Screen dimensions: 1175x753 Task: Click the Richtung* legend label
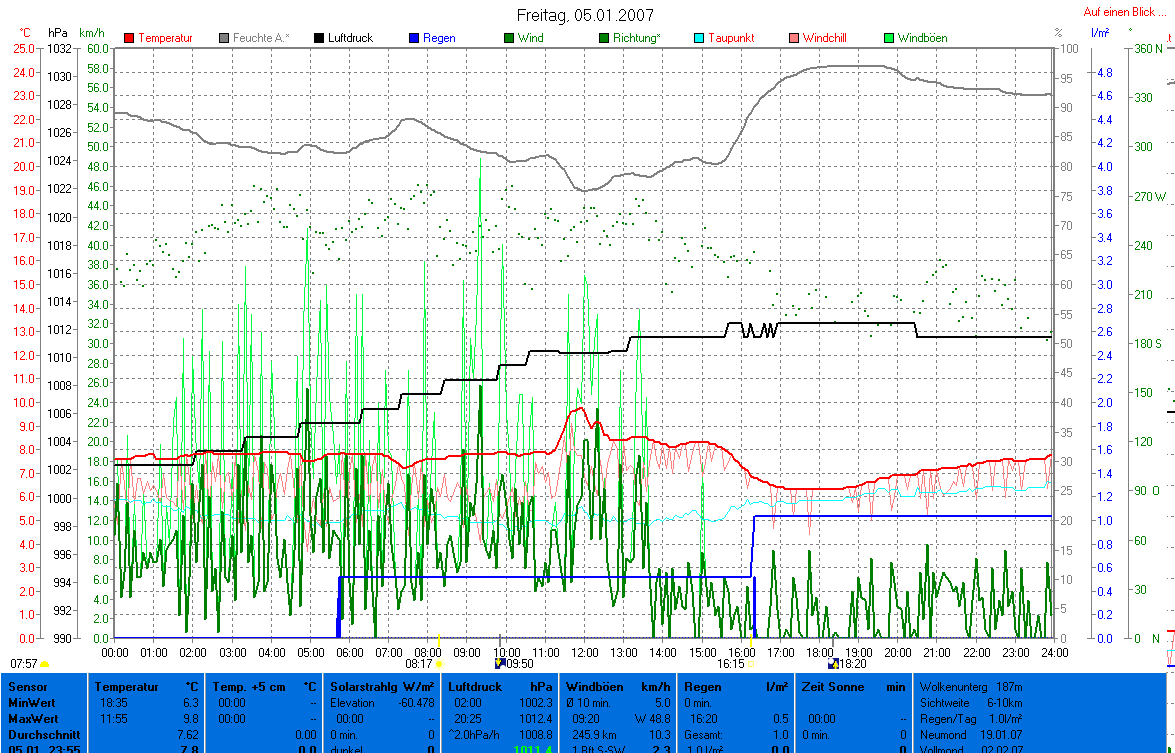(638, 38)
